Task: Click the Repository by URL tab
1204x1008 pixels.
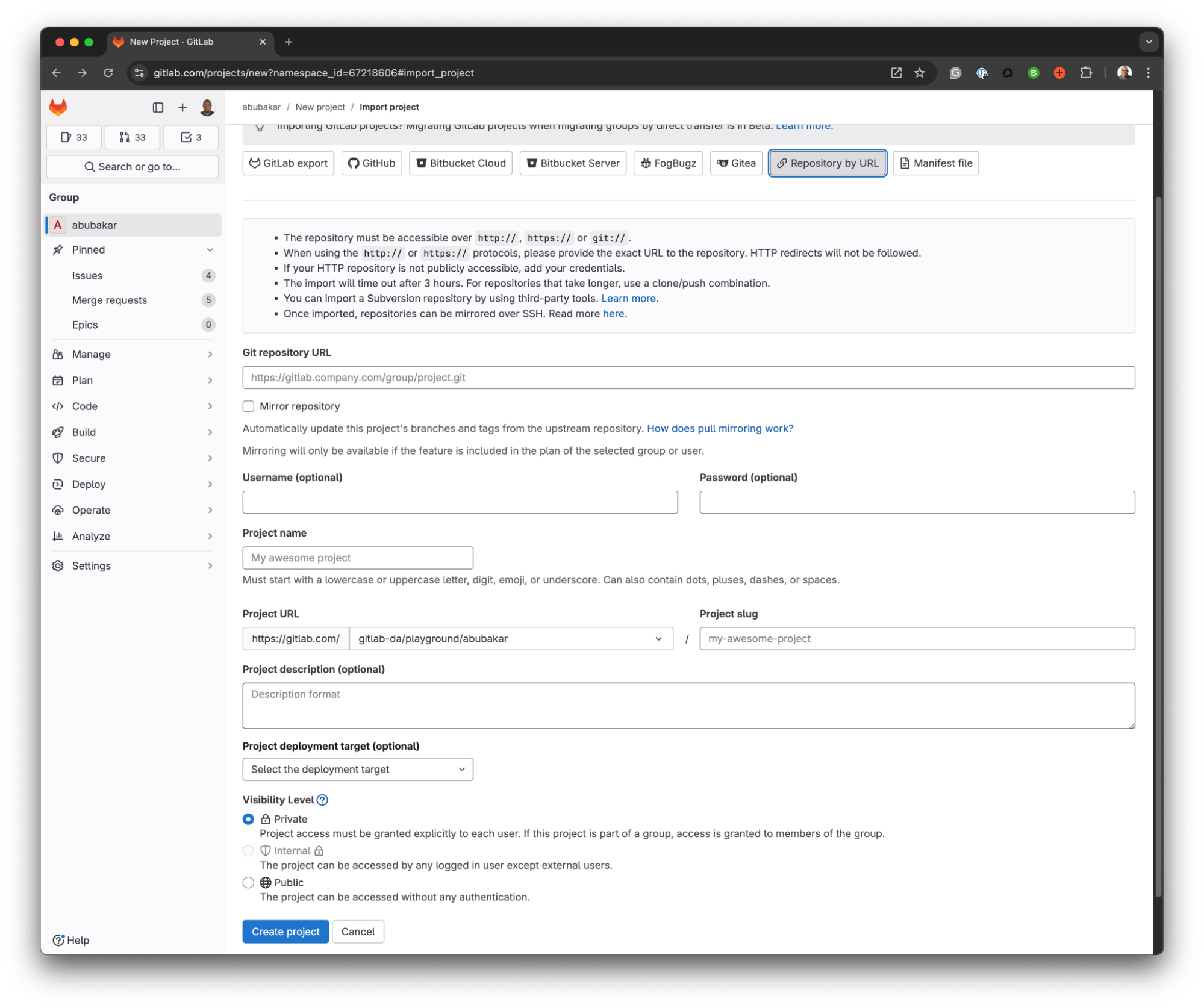Action: pos(826,163)
